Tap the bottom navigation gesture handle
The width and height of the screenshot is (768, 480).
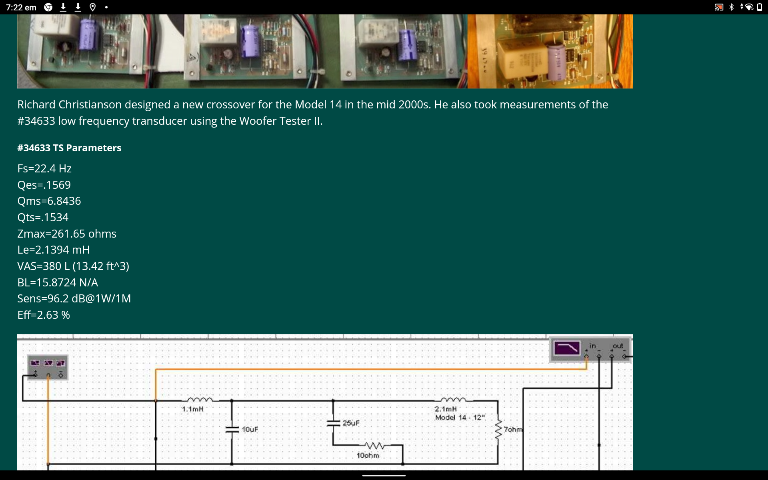tap(384, 475)
